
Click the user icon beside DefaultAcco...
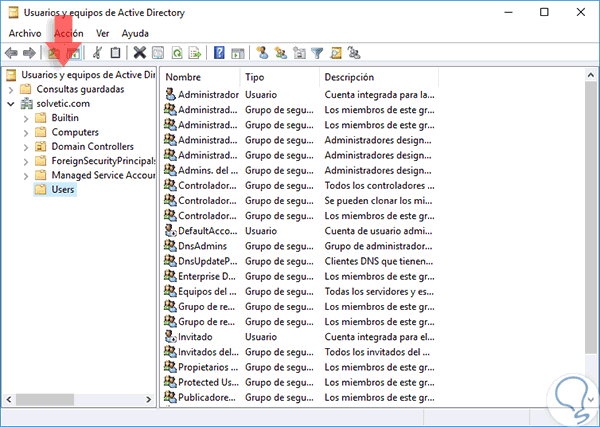coord(170,231)
